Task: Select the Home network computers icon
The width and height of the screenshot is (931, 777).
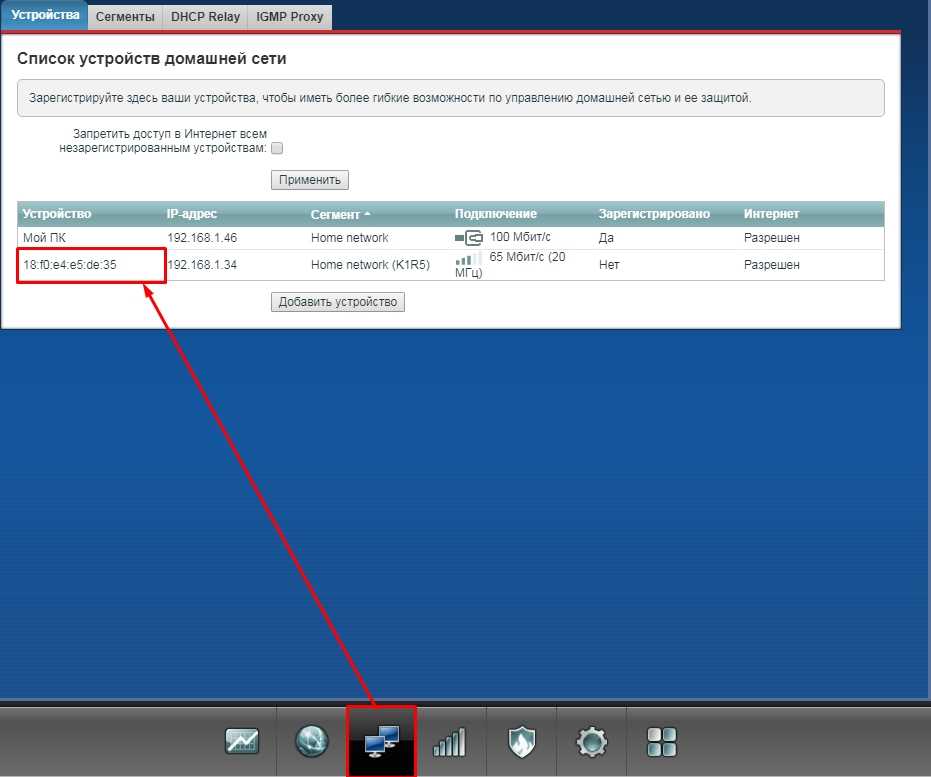Action: [x=381, y=741]
